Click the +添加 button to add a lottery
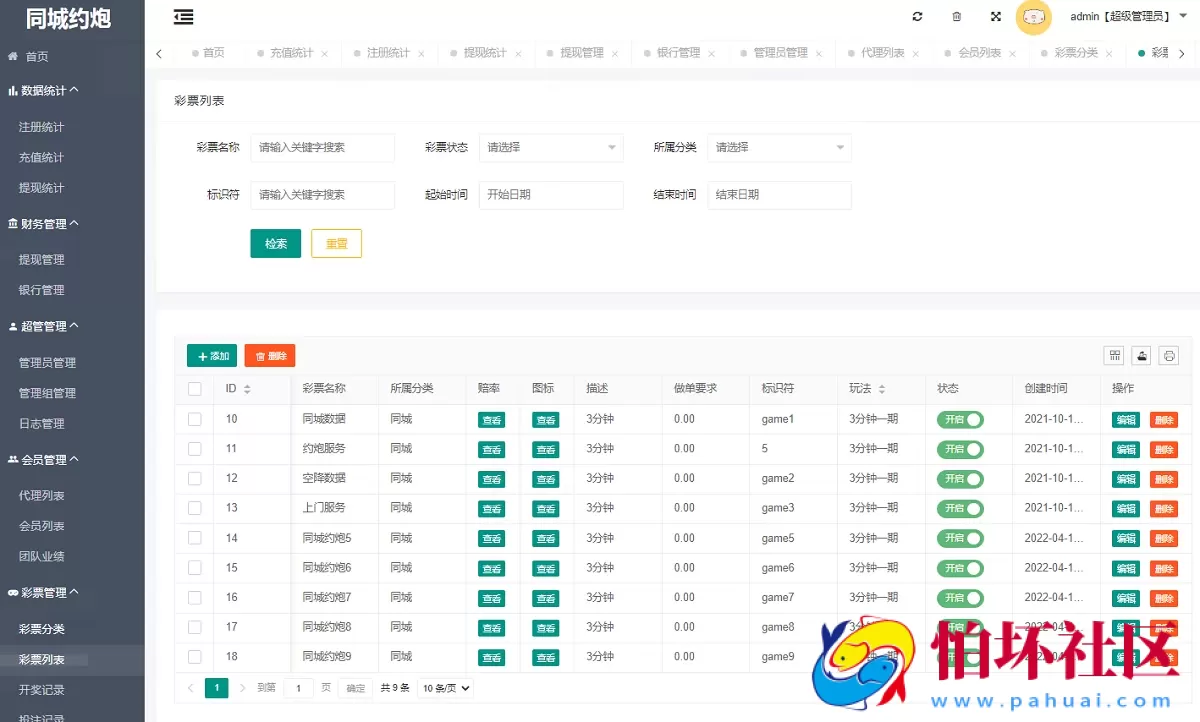 211,355
